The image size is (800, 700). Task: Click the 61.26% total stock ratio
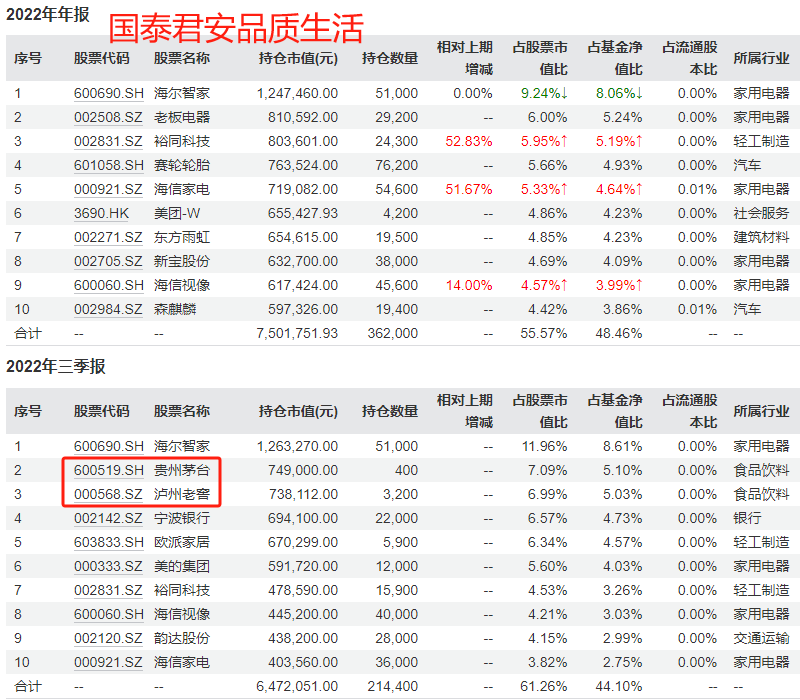tap(544, 686)
